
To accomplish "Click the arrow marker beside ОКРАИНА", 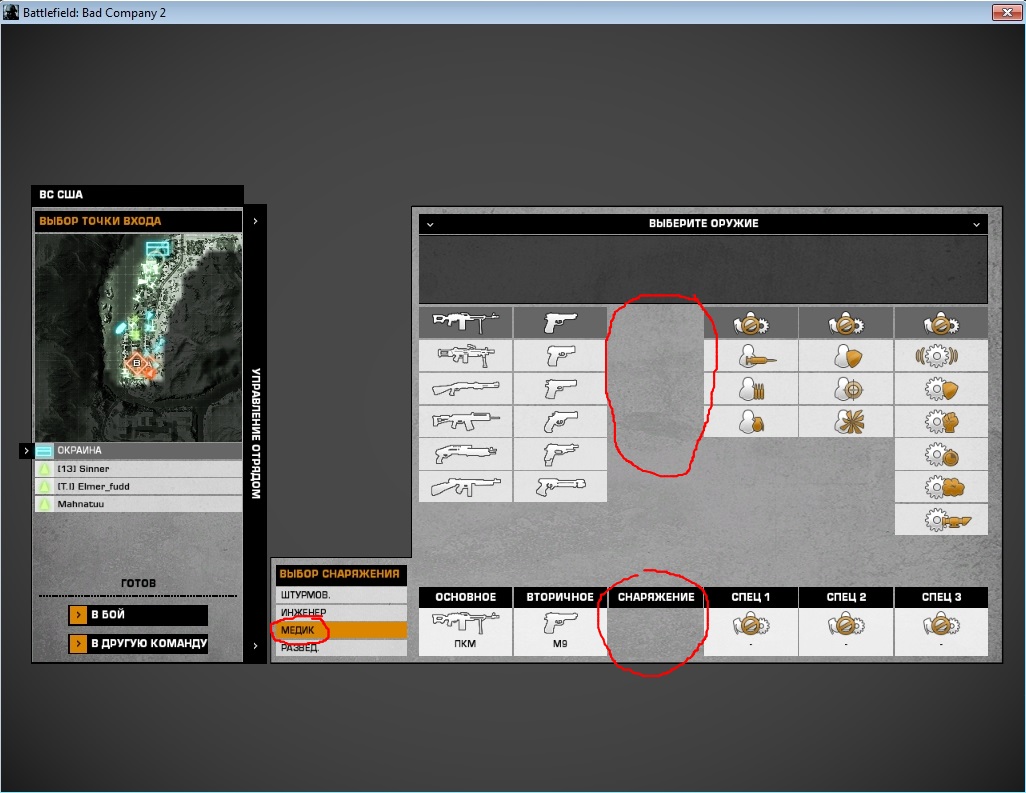I will click(26, 450).
